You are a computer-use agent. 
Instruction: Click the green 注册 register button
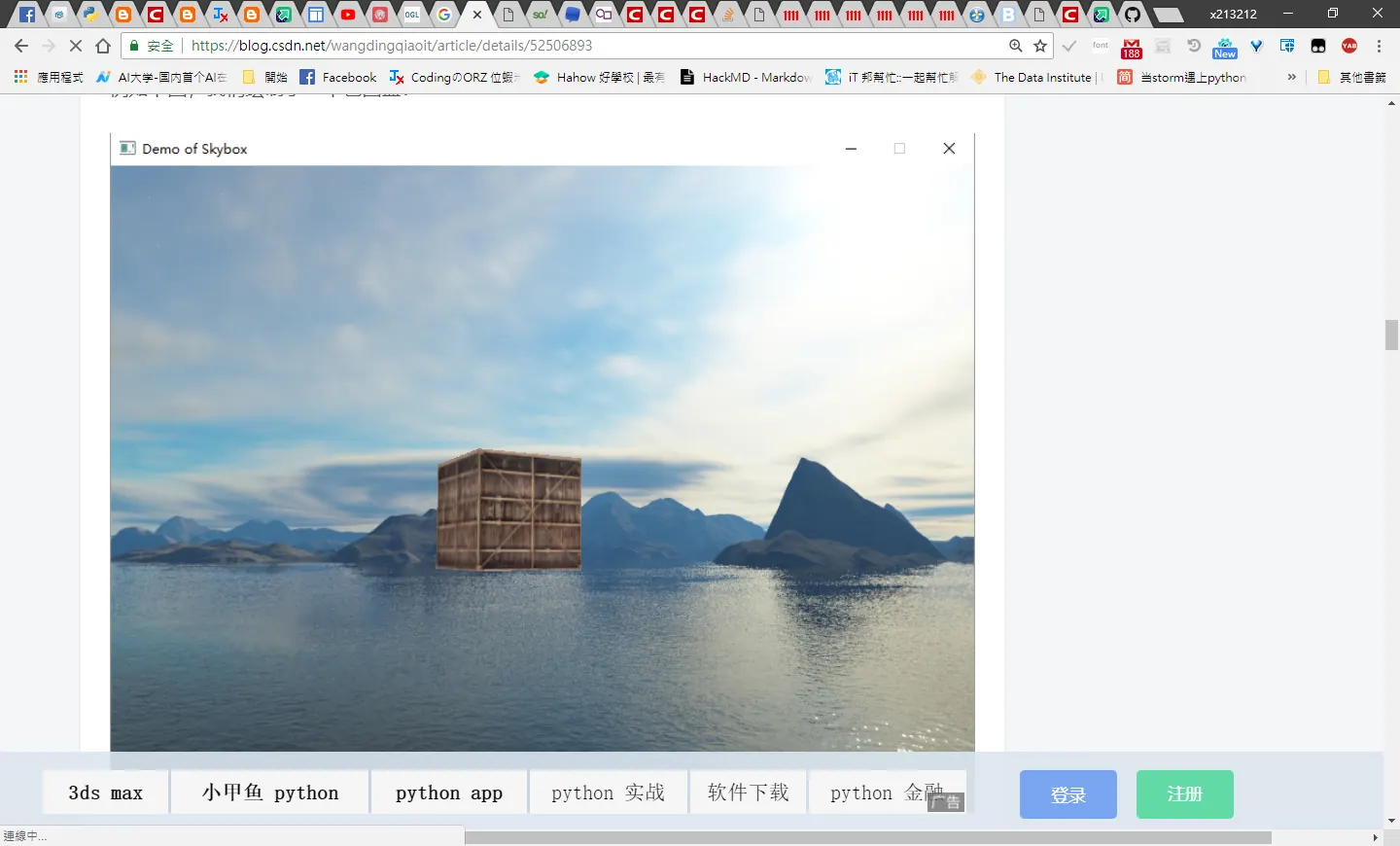pyautogui.click(x=1185, y=794)
